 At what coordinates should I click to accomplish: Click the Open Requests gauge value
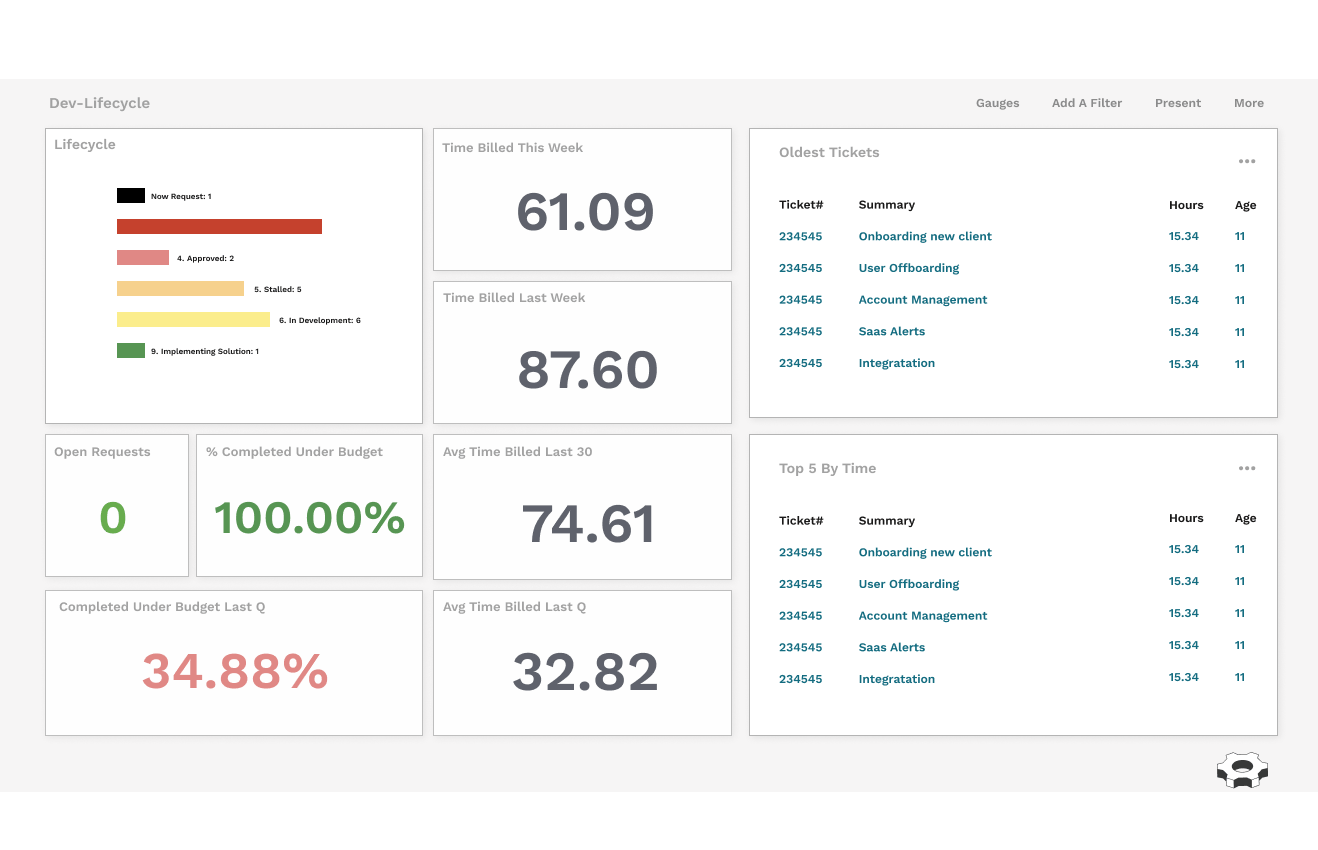click(113, 518)
